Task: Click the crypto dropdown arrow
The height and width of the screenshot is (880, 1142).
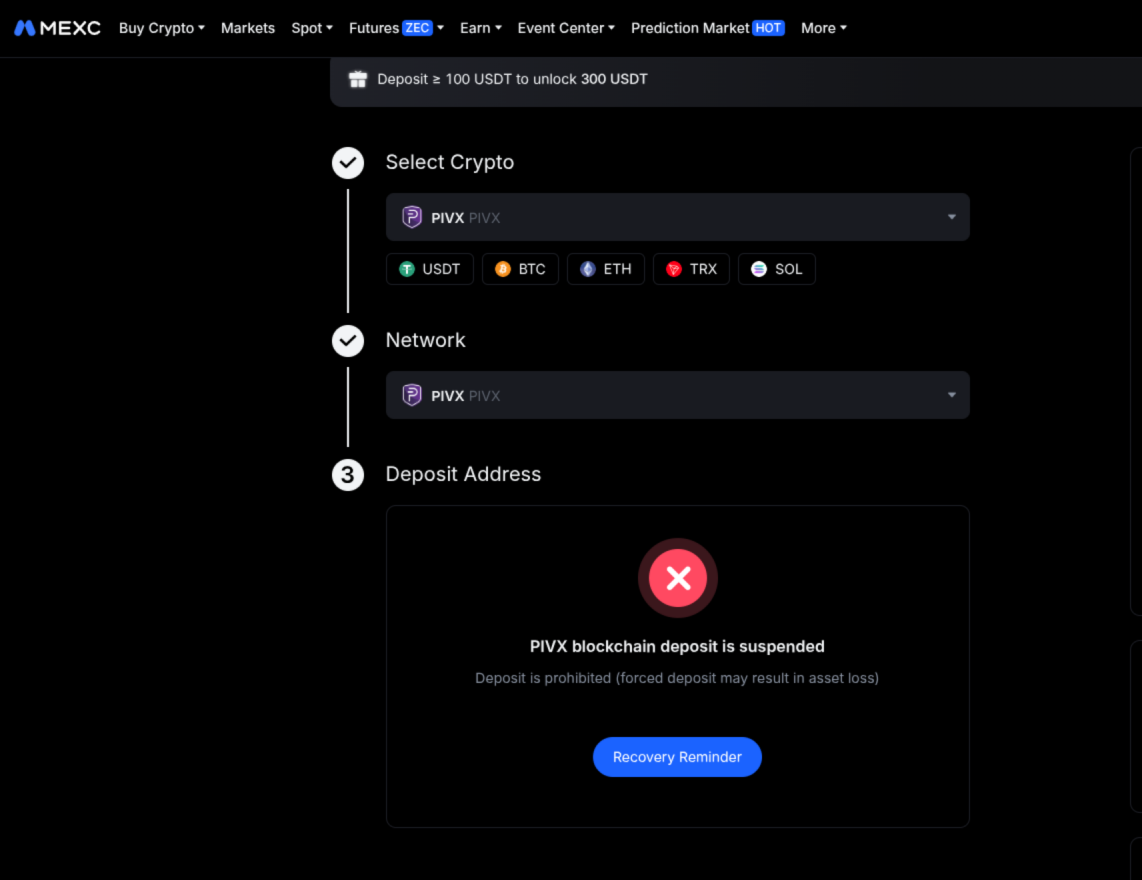Action: (x=951, y=217)
